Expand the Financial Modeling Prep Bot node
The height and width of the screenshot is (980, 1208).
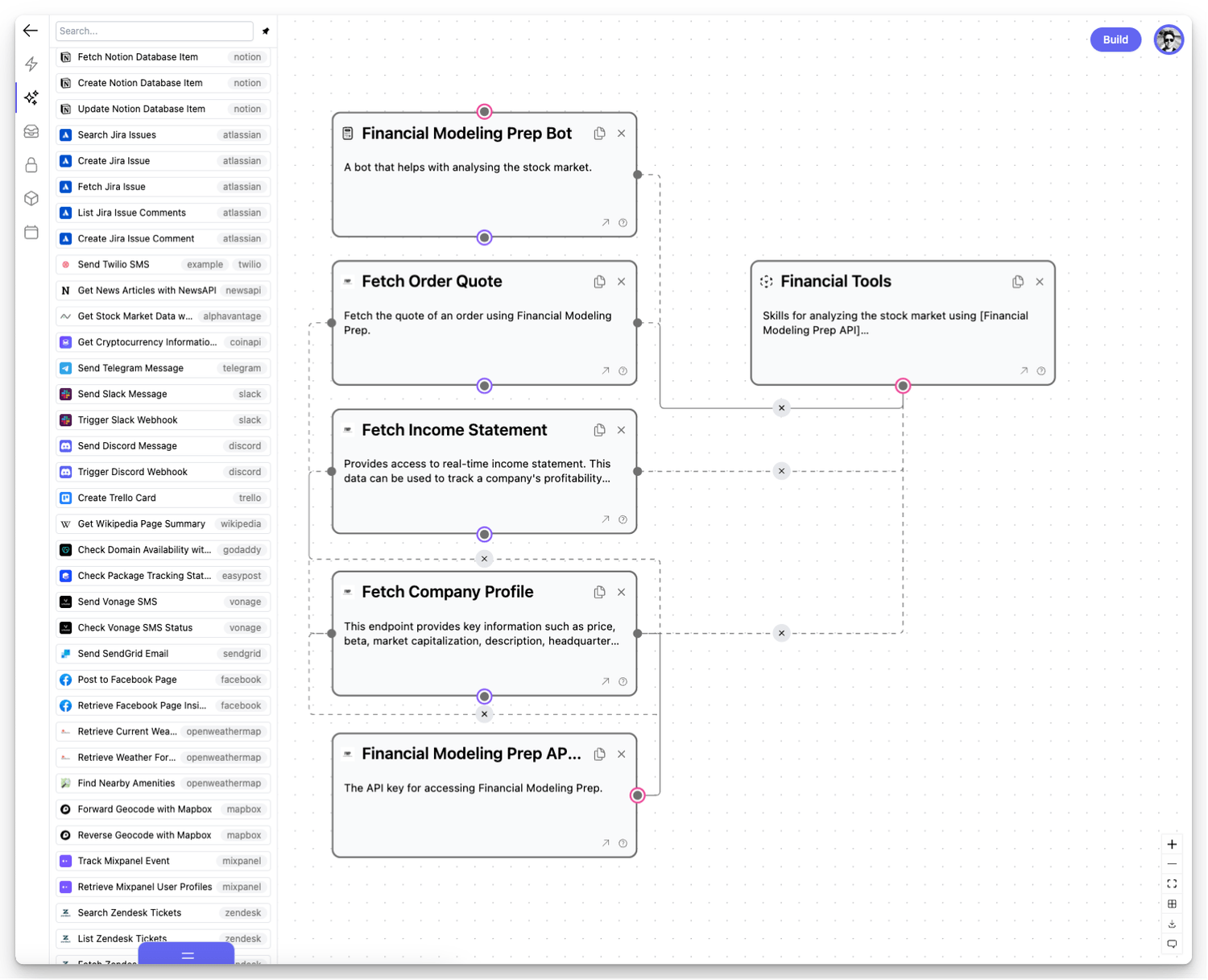tap(606, 222)
